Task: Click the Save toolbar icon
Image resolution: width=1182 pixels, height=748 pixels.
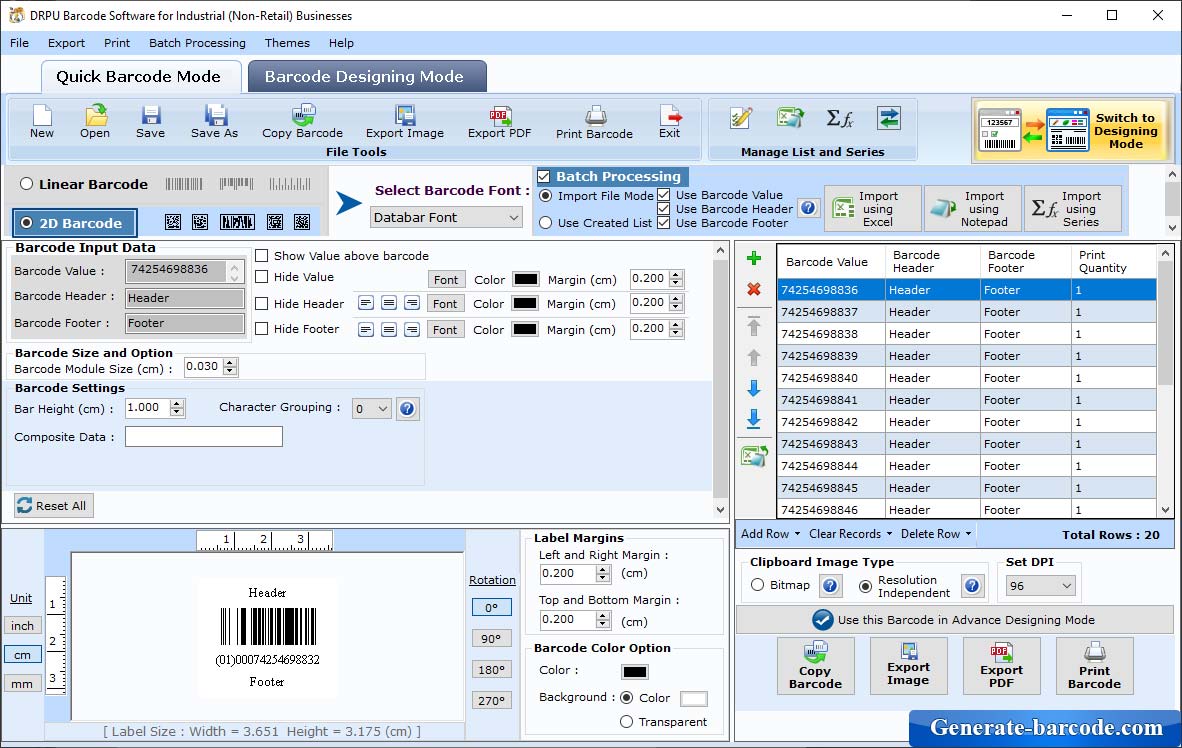Action: tap(150, 121)
